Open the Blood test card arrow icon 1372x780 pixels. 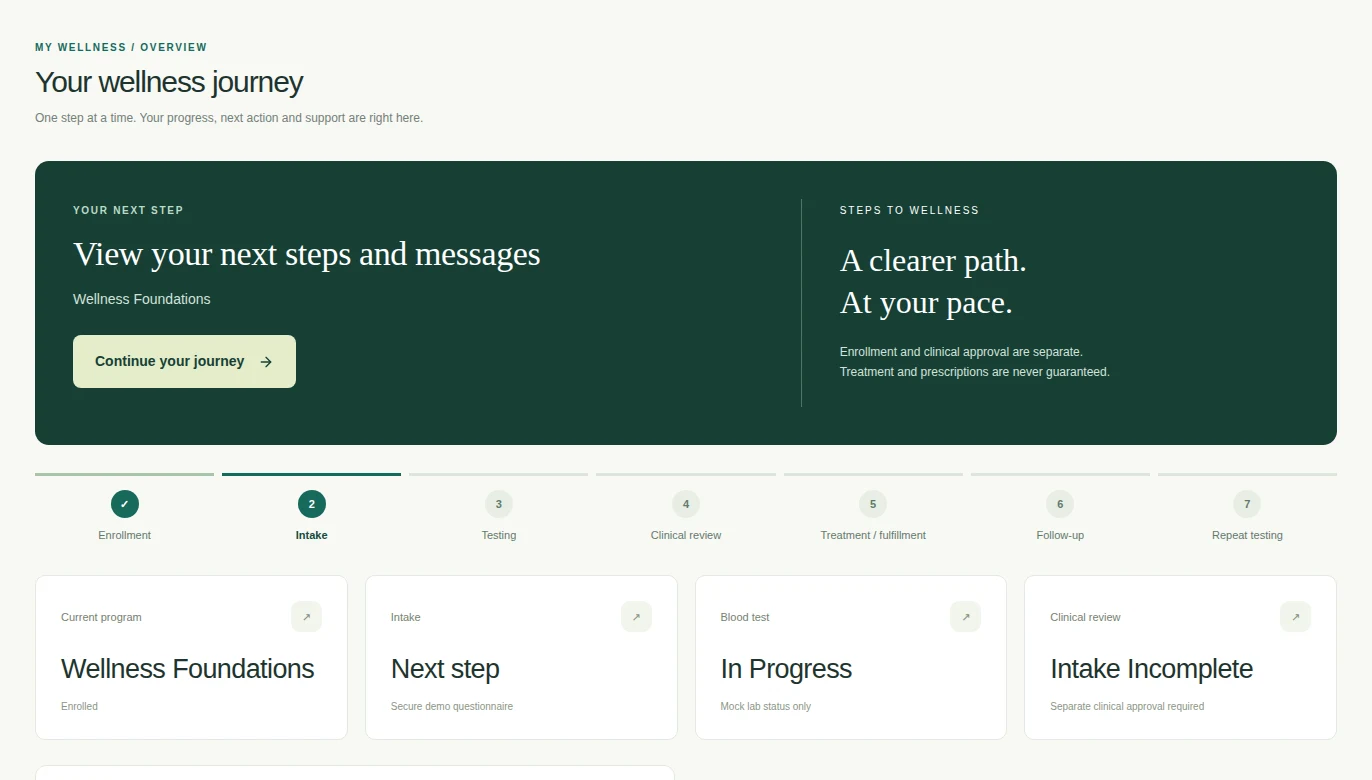point(966,617)
